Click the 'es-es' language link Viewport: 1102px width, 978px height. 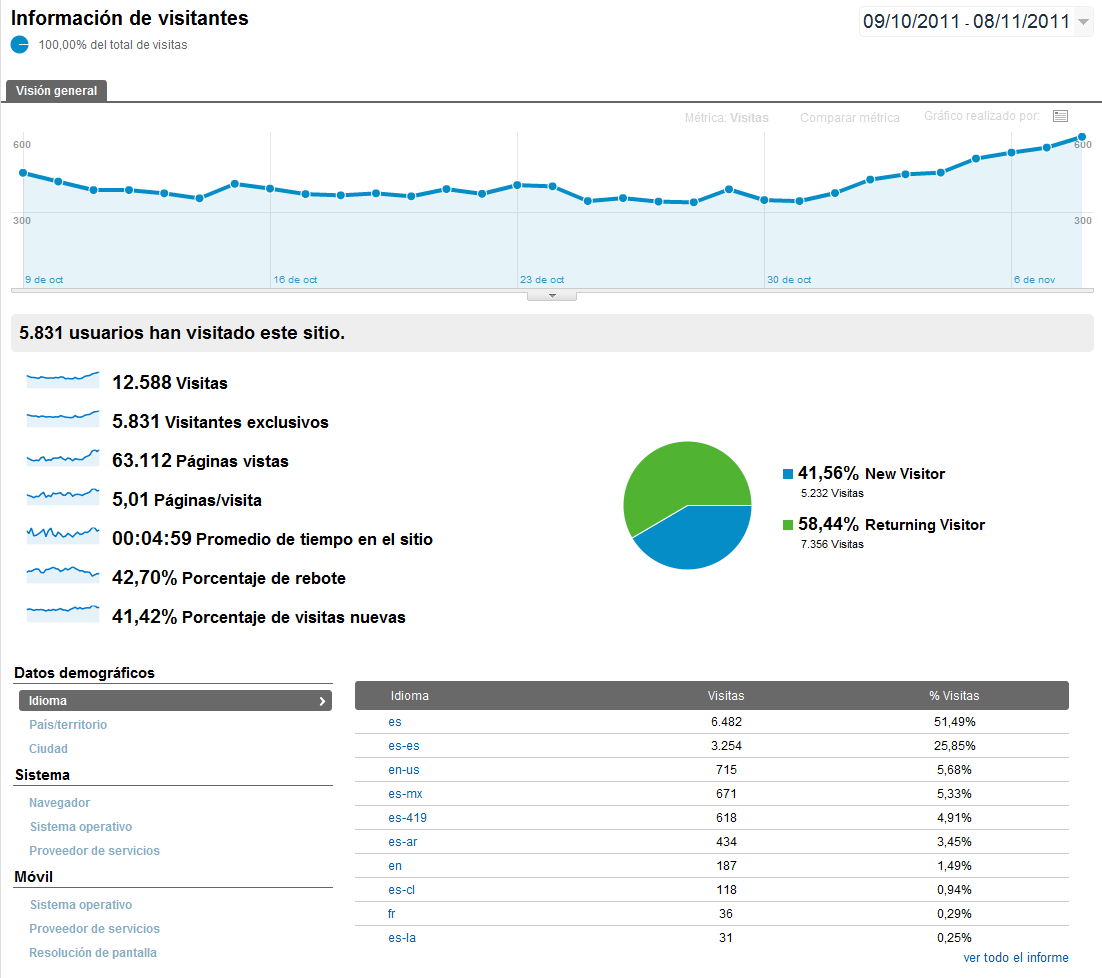pos(403,745)
